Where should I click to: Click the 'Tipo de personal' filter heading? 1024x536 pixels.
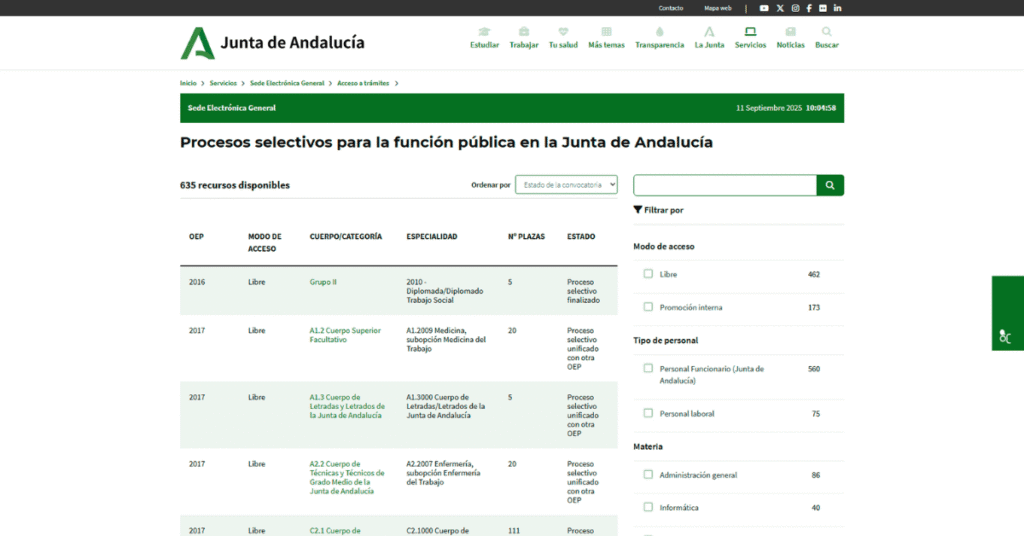click(x=665, y=340)
